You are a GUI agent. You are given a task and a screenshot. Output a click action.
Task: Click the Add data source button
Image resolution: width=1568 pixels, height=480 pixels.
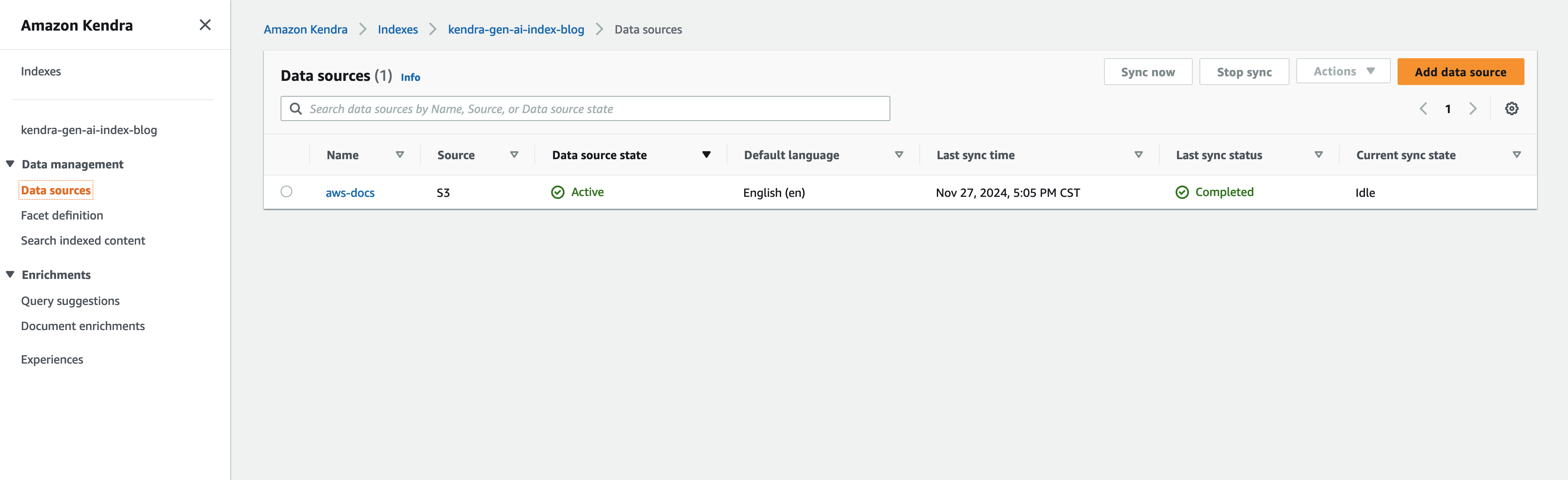[x=1460, y=72]
